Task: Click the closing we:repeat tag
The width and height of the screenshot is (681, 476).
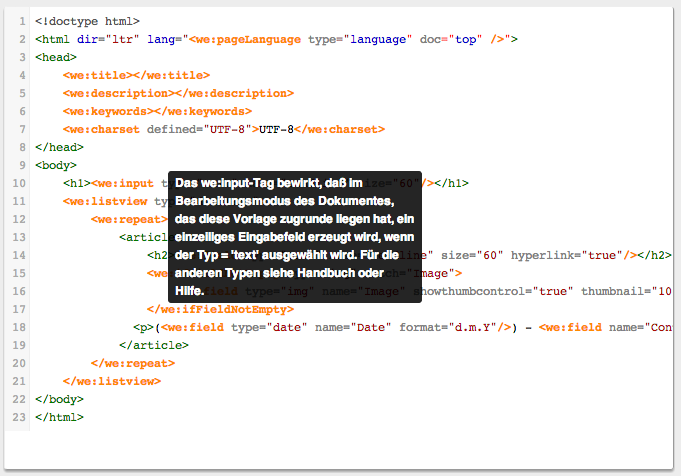Action: click(x=126, y=363)
